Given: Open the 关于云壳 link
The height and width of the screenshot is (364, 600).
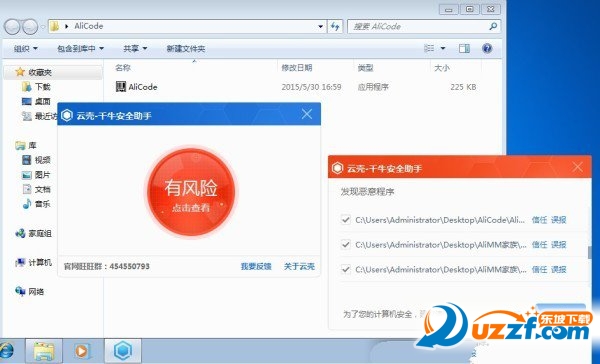Looking at the screenshot, I should tap(299, 266).
